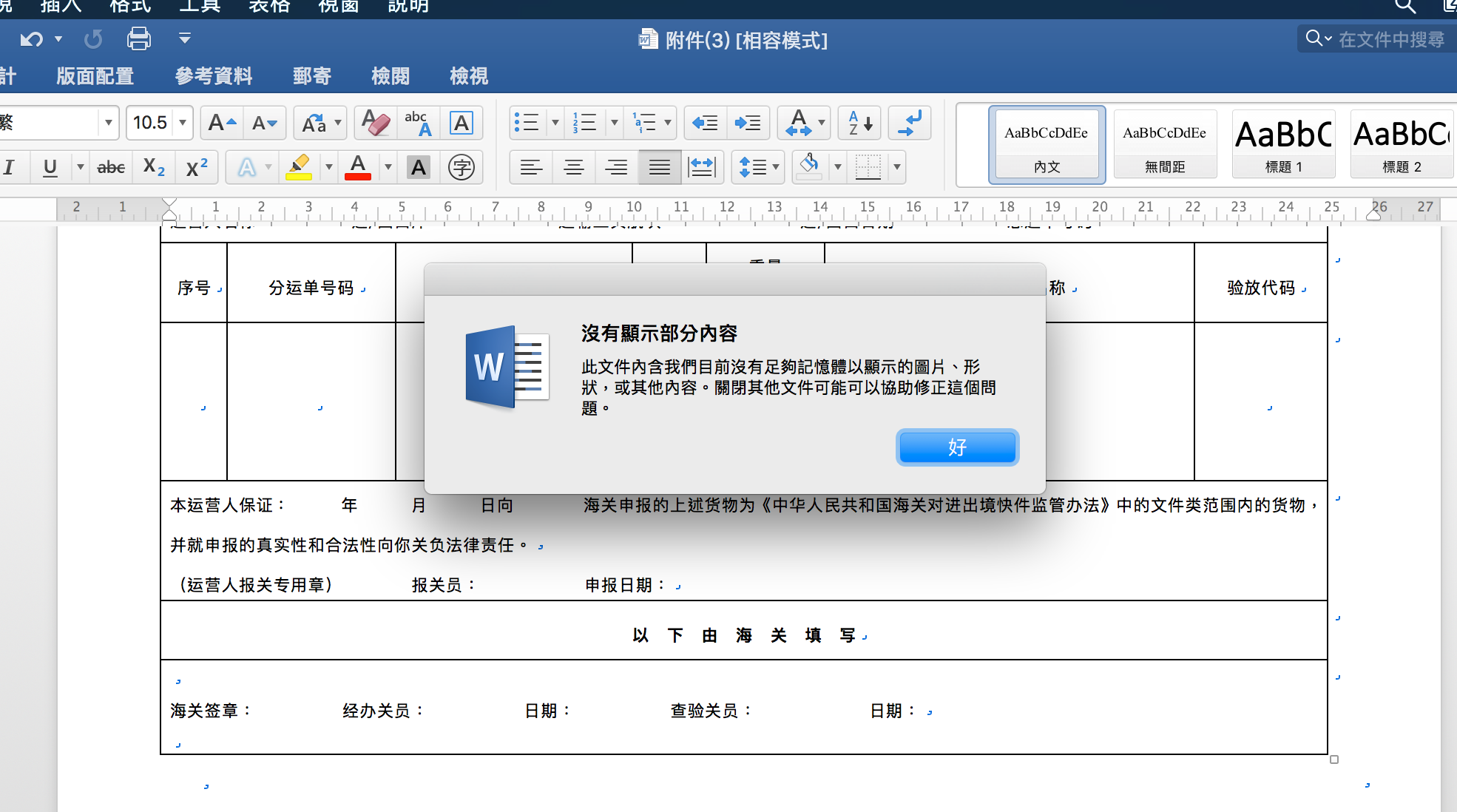Open the 表格 menu in the menu bar

click(269, 7)
